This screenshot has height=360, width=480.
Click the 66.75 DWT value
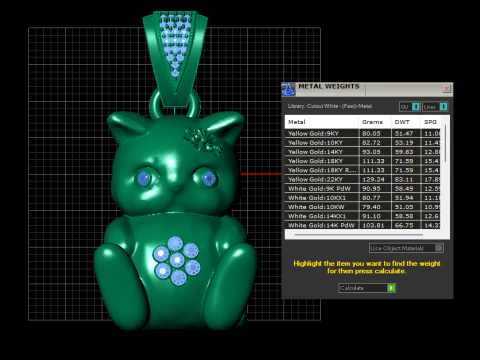click(x=404, y=225)
